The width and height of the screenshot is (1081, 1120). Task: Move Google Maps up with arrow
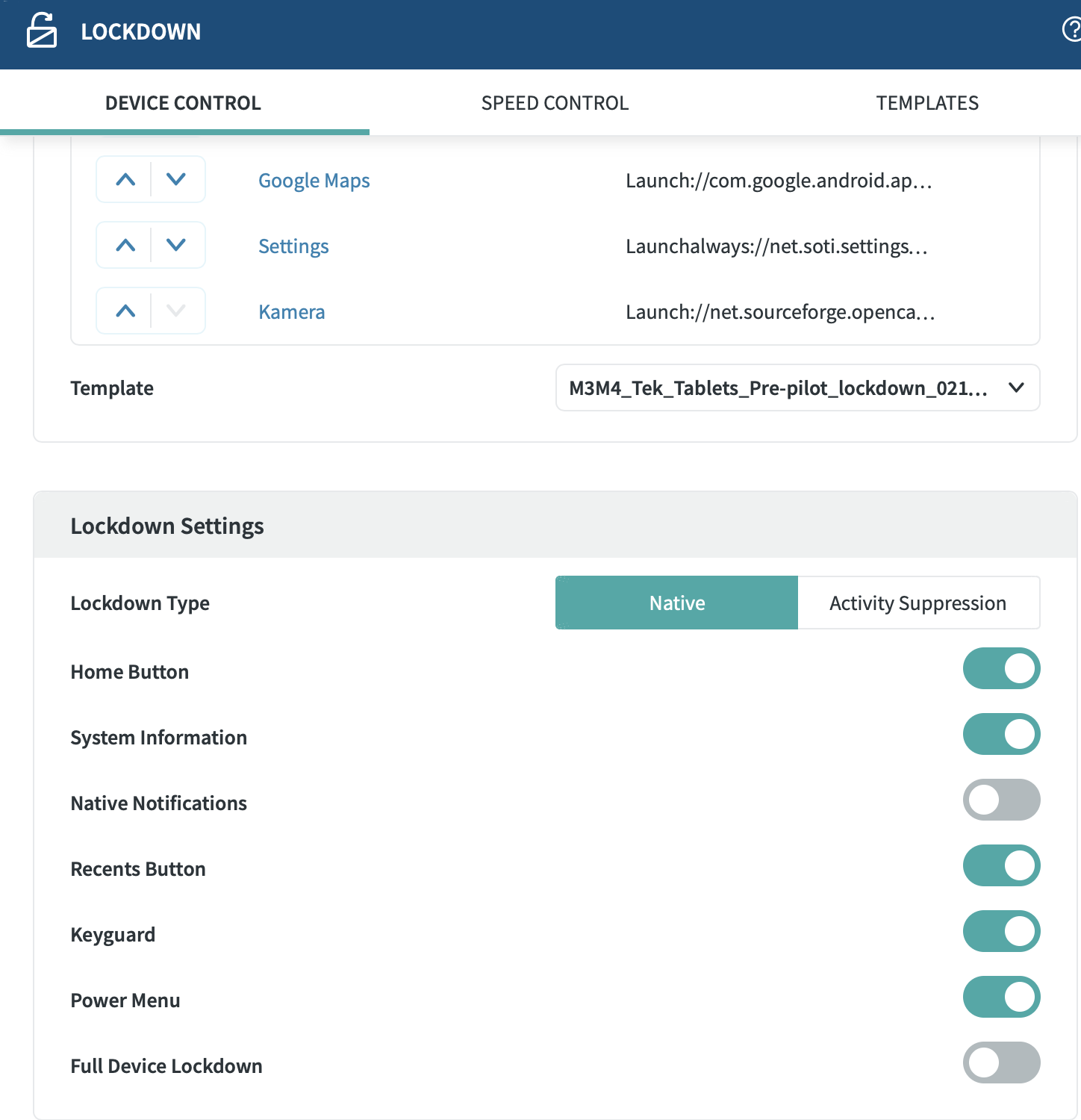(125, 179)
